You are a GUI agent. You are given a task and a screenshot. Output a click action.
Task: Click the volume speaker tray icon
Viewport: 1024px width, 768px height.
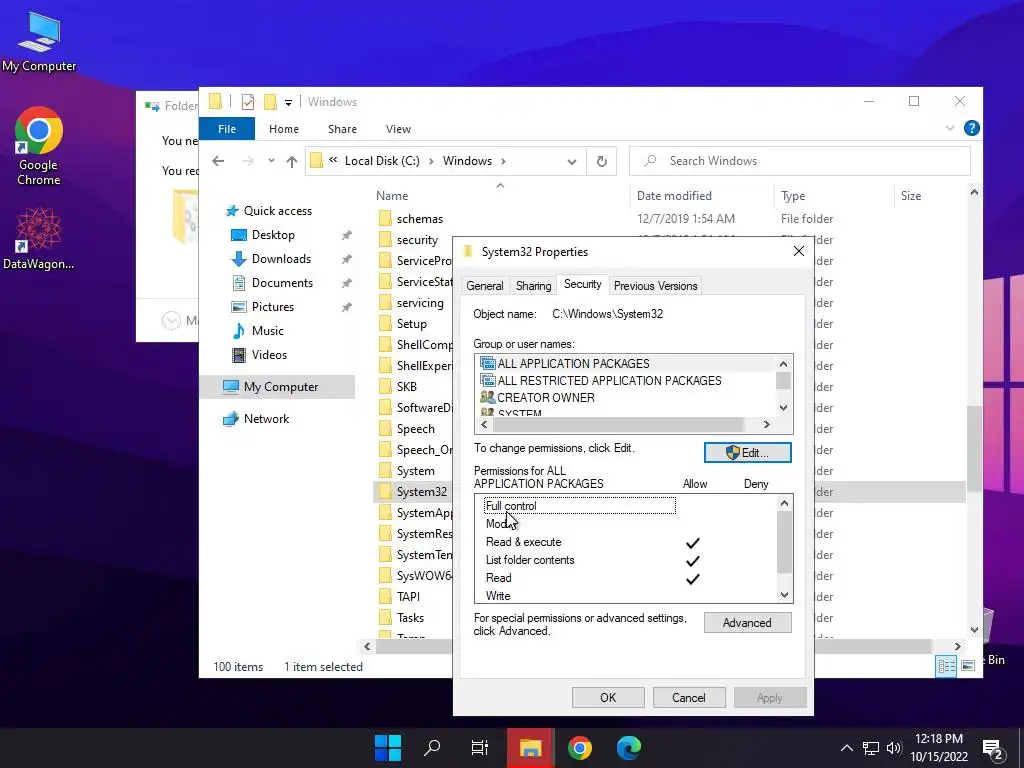click(894, 748)
